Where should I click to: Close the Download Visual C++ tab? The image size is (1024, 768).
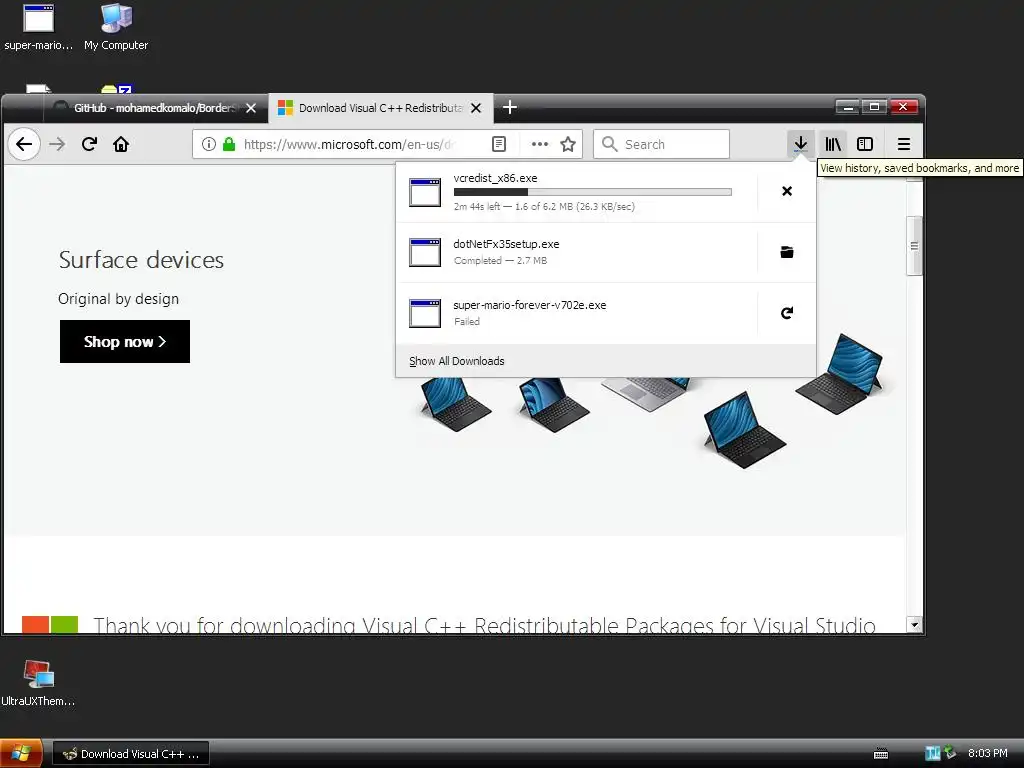coord(477,108)
